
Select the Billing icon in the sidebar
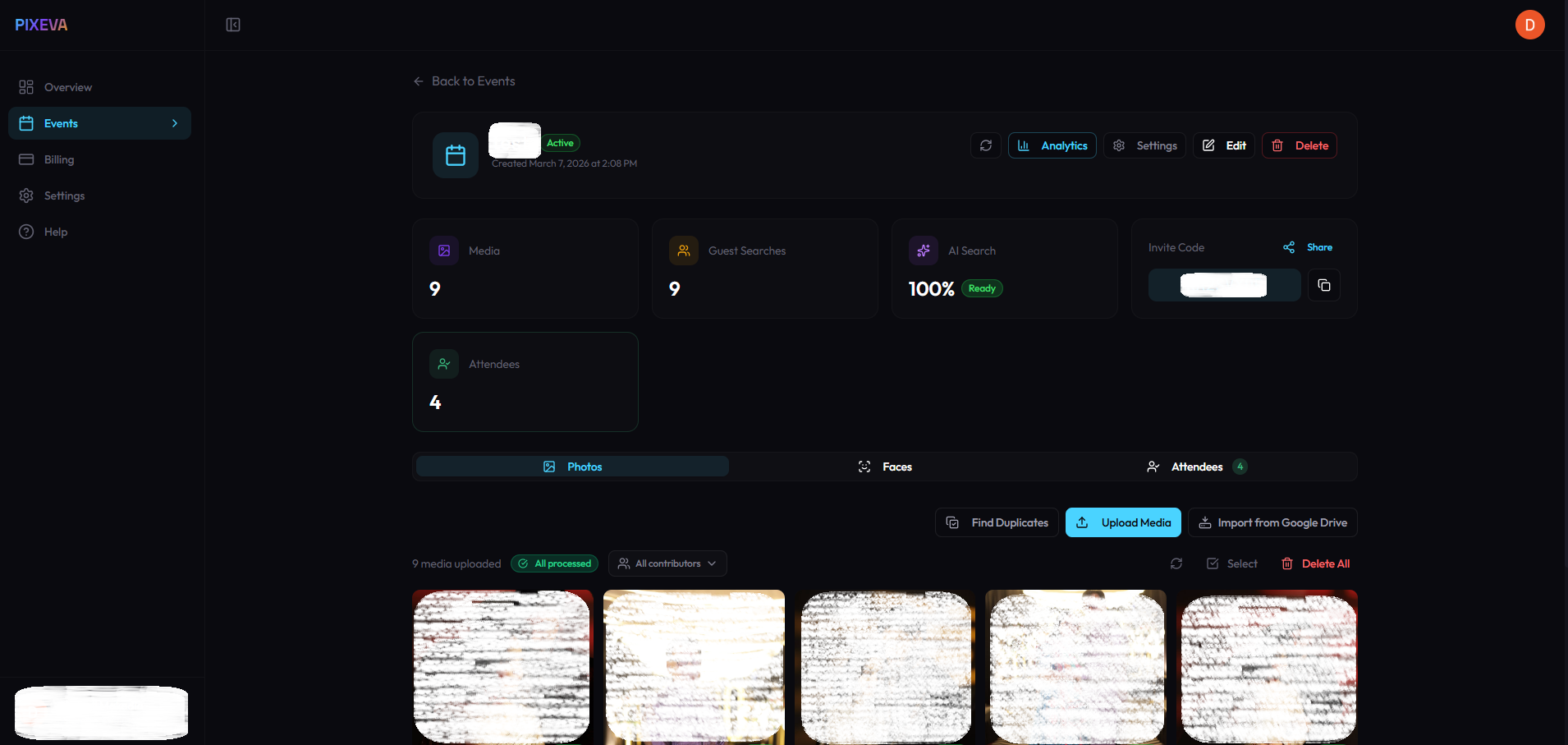click(x=27, y=159)
